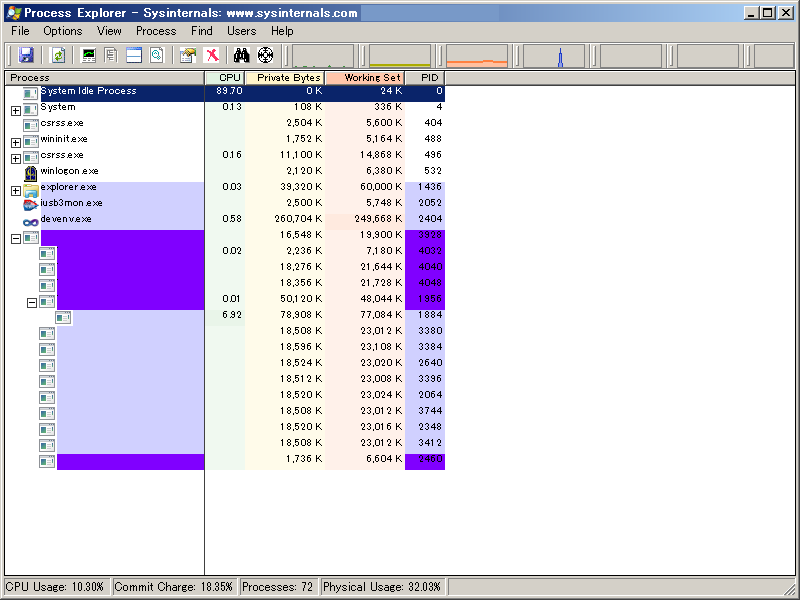Click the Physical Usage status bar entry
The image size is (800, 600).
pos(383,587)
